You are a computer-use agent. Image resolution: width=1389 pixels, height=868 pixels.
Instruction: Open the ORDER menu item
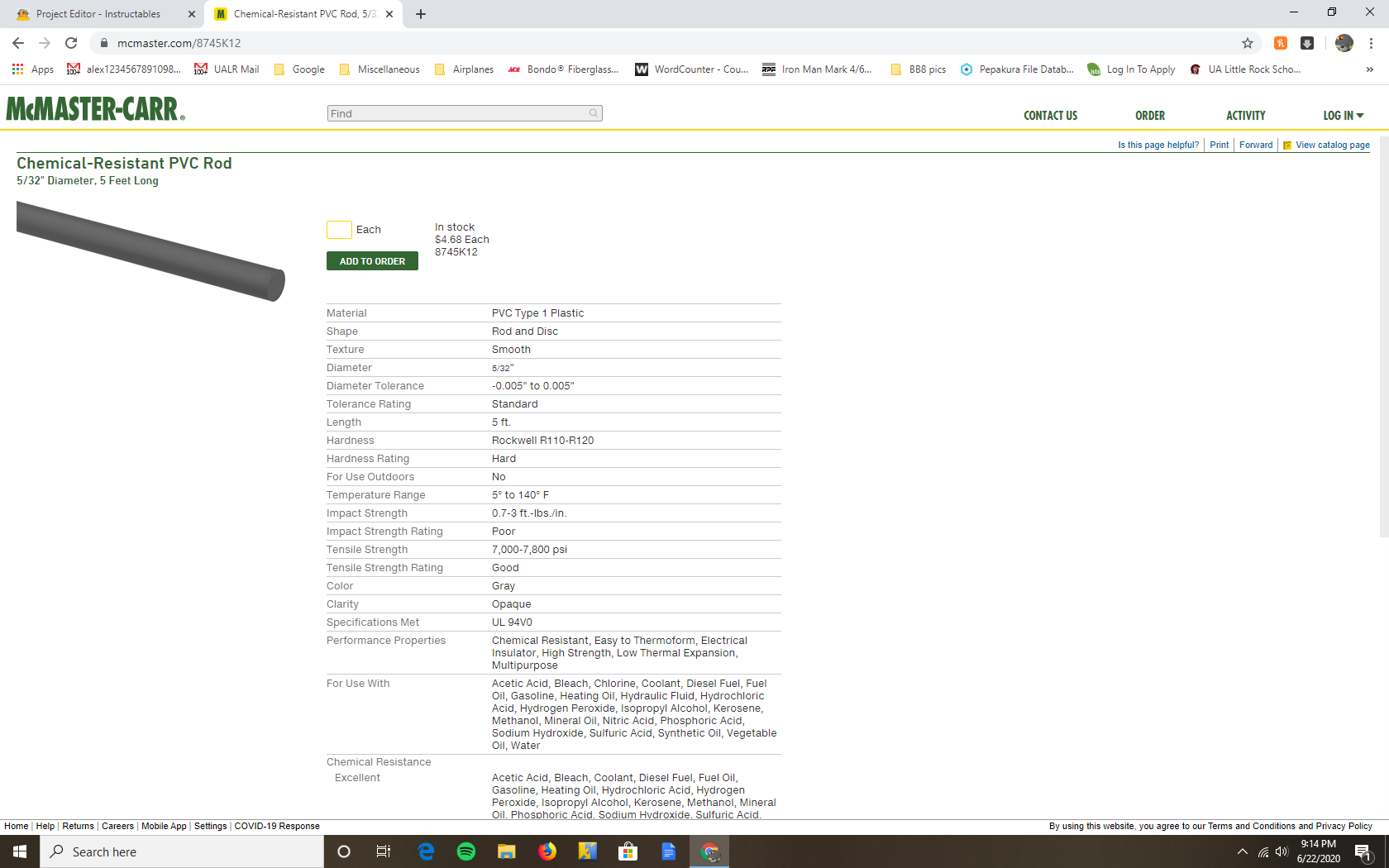tap(1150, 116)
